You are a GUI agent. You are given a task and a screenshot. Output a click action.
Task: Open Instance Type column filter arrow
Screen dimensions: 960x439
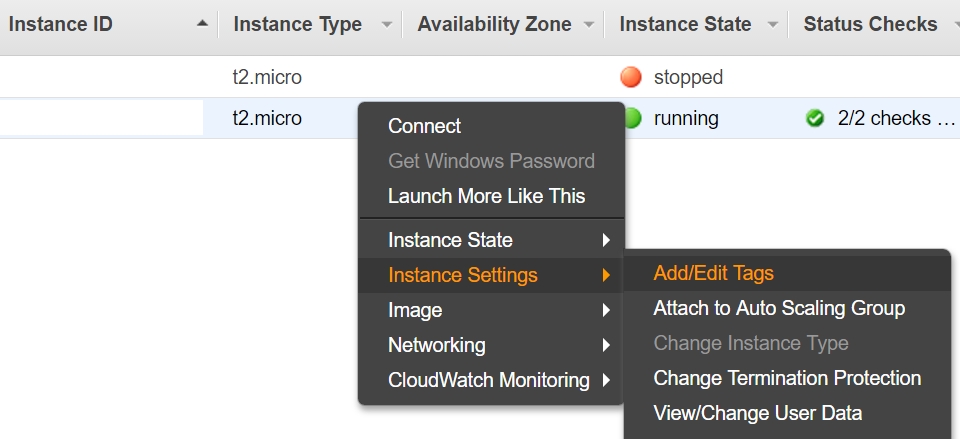pyautogui.click(x=386, y=24)
